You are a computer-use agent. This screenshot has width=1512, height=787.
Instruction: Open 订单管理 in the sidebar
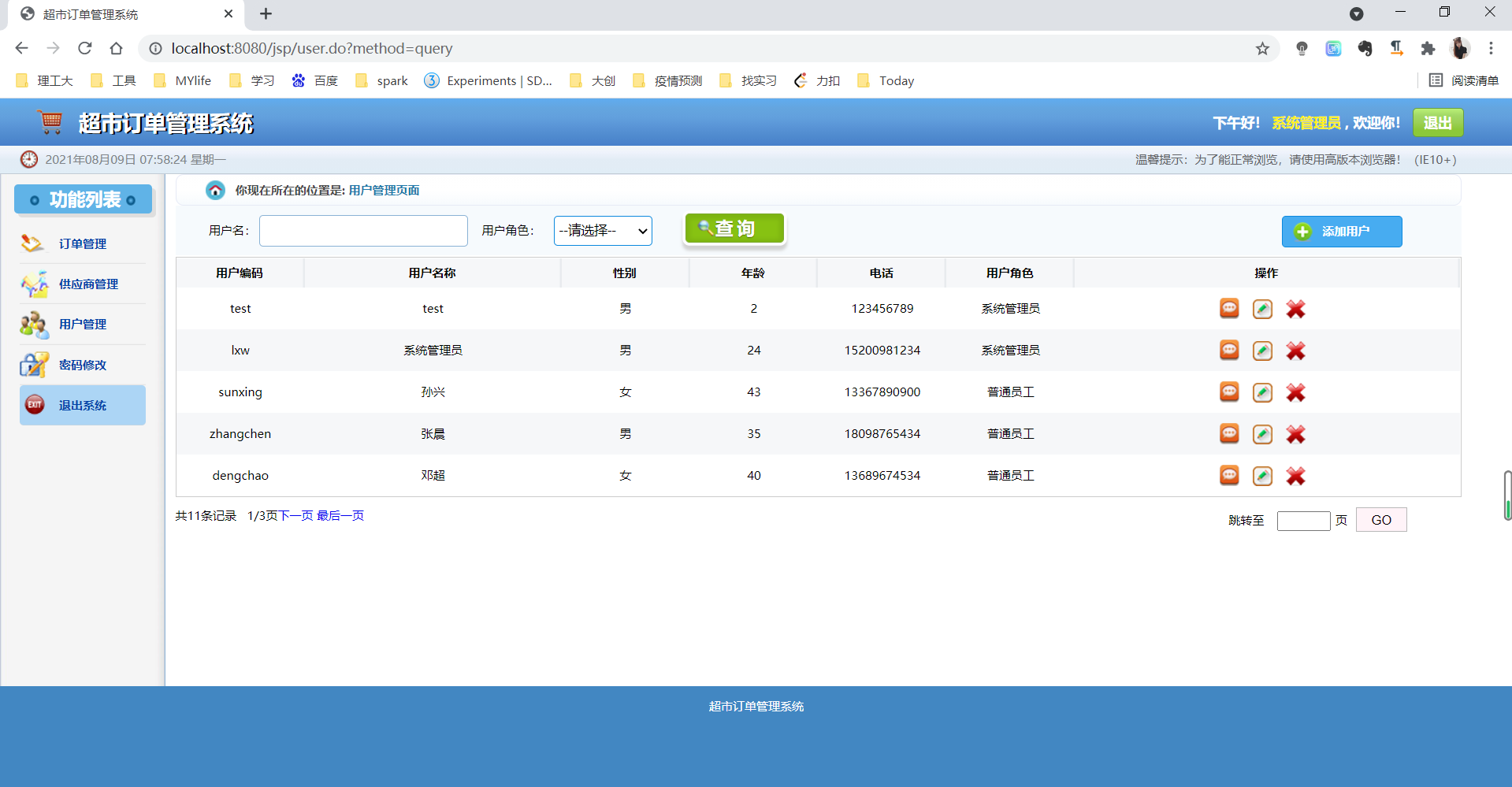coord(83,243)
